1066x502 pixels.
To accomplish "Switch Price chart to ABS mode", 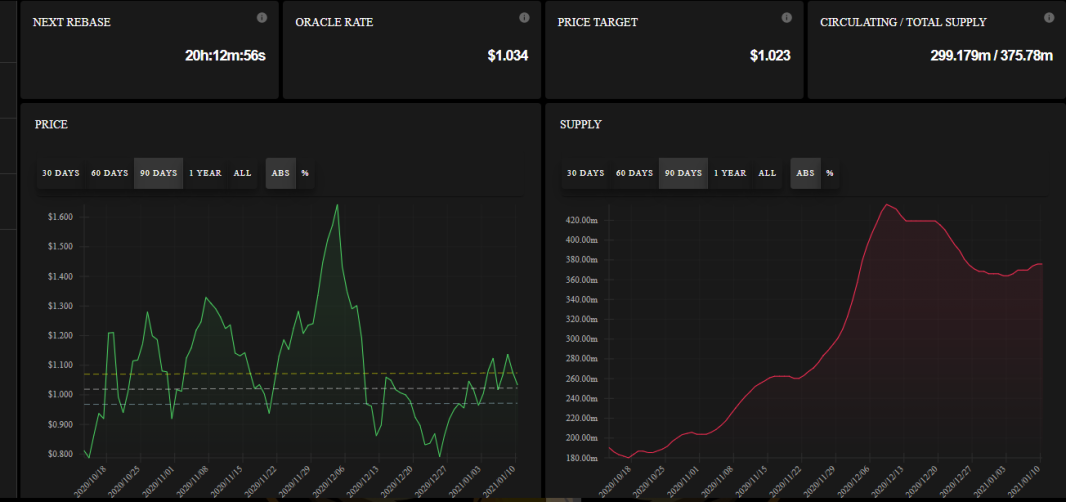I will 280,173.
